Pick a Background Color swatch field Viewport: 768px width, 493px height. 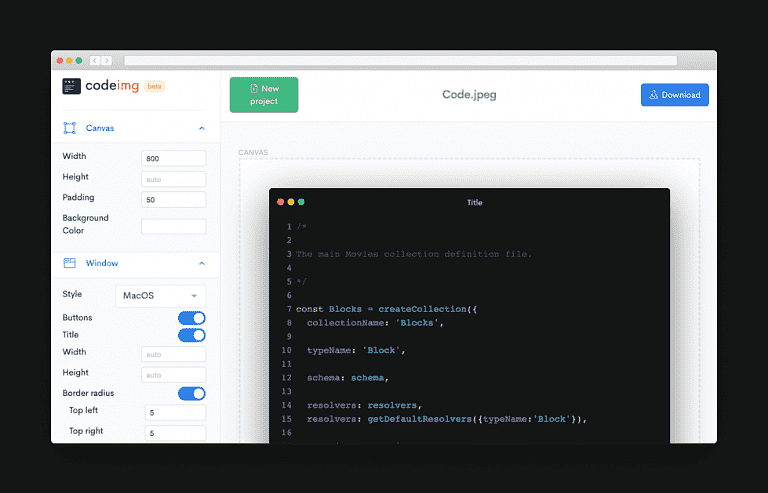pyautogui.click(x=173, y=226)
